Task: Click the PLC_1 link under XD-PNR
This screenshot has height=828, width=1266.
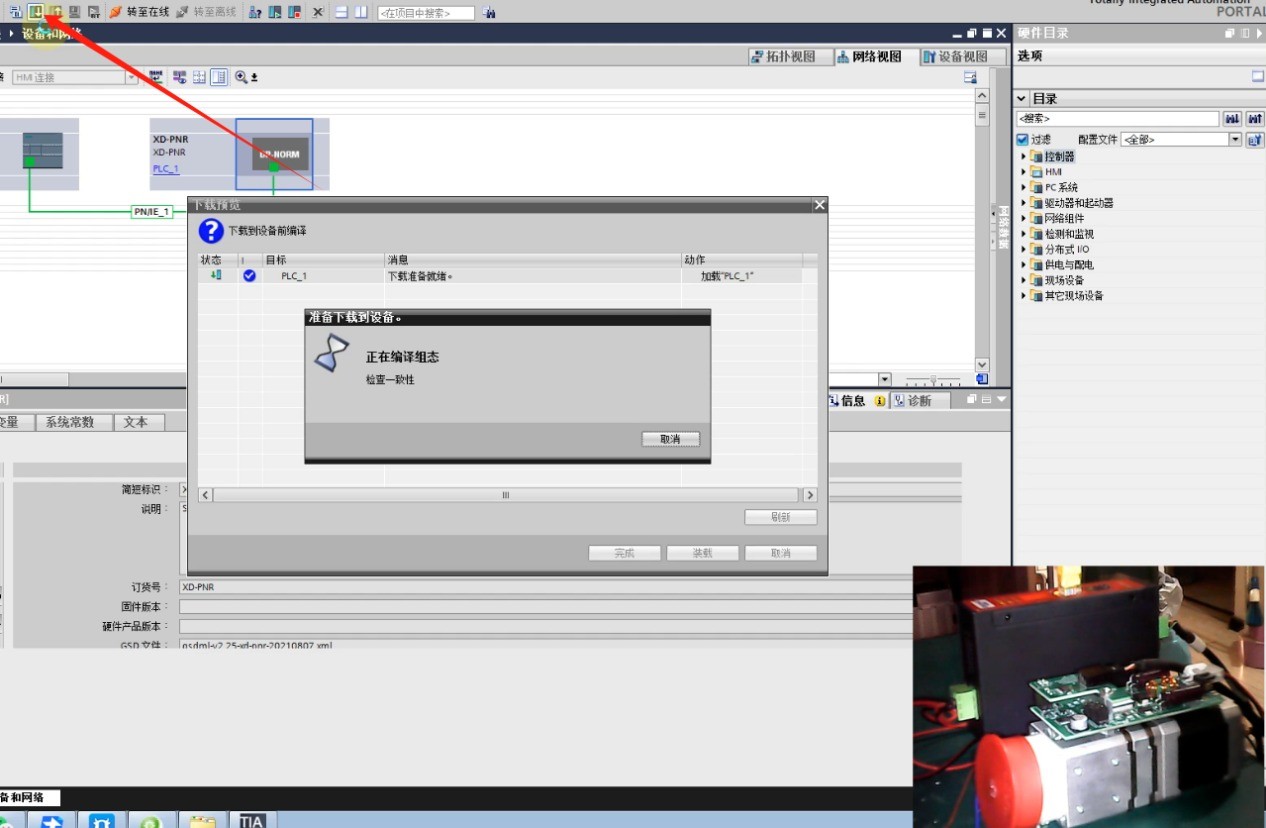Action: pyautogui.click(x=166, y=169)
